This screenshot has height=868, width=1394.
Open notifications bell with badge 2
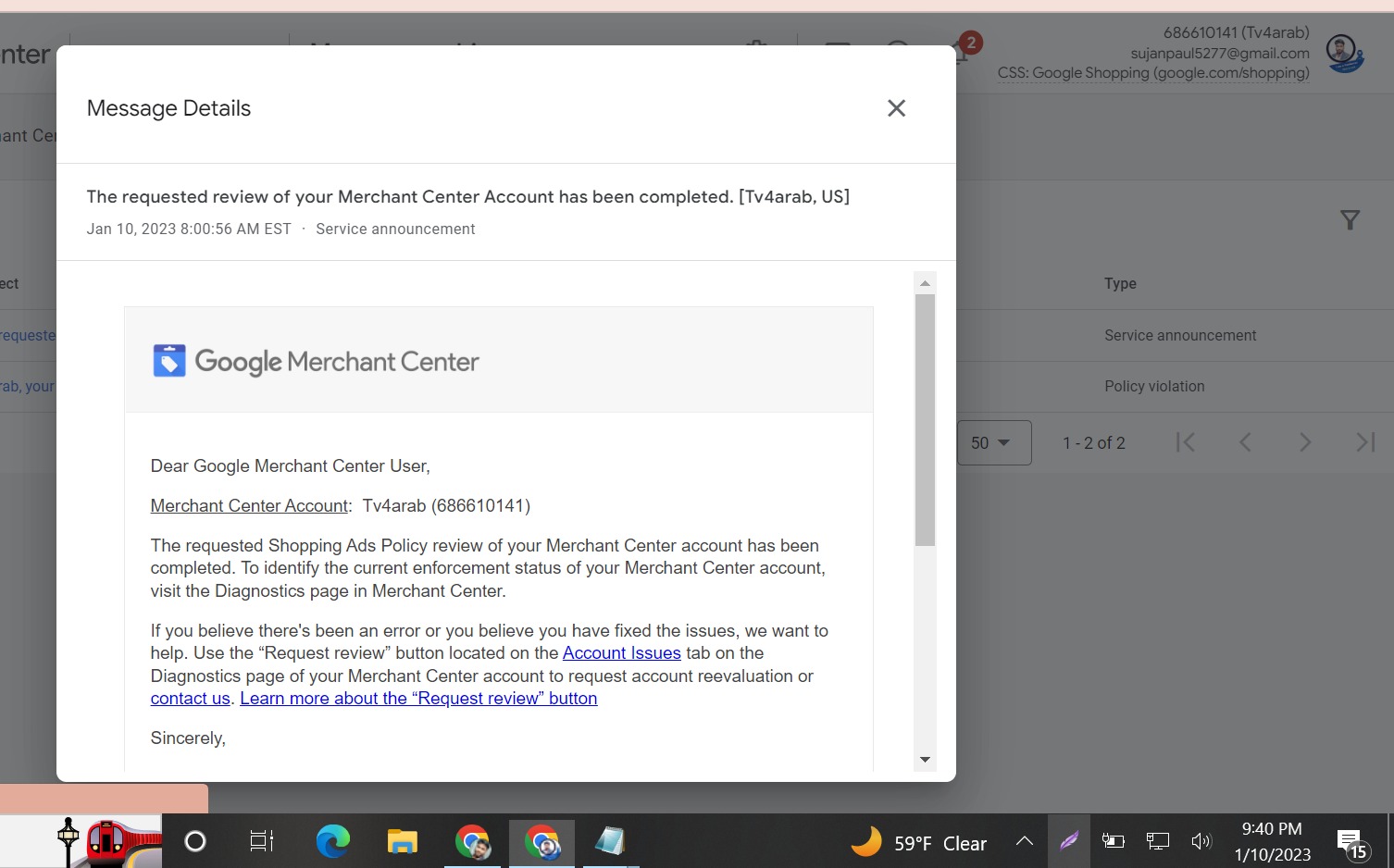pos(963,49)
